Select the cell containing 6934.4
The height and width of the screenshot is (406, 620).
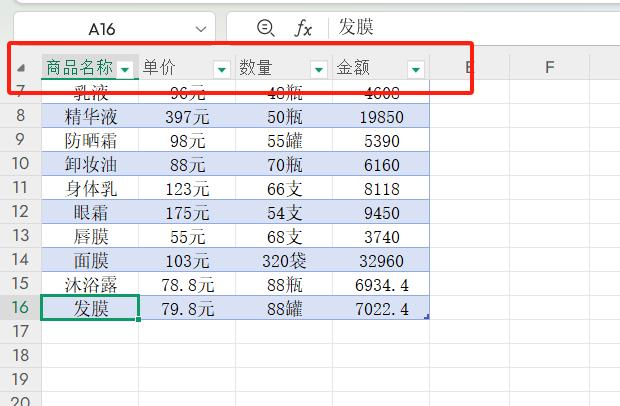[381, 284]
